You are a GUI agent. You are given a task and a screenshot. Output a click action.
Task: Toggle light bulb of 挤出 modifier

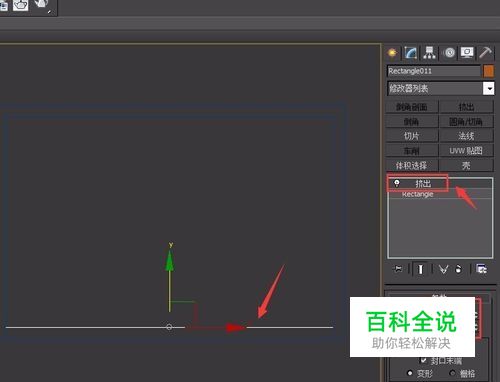(x=397, y=183)
